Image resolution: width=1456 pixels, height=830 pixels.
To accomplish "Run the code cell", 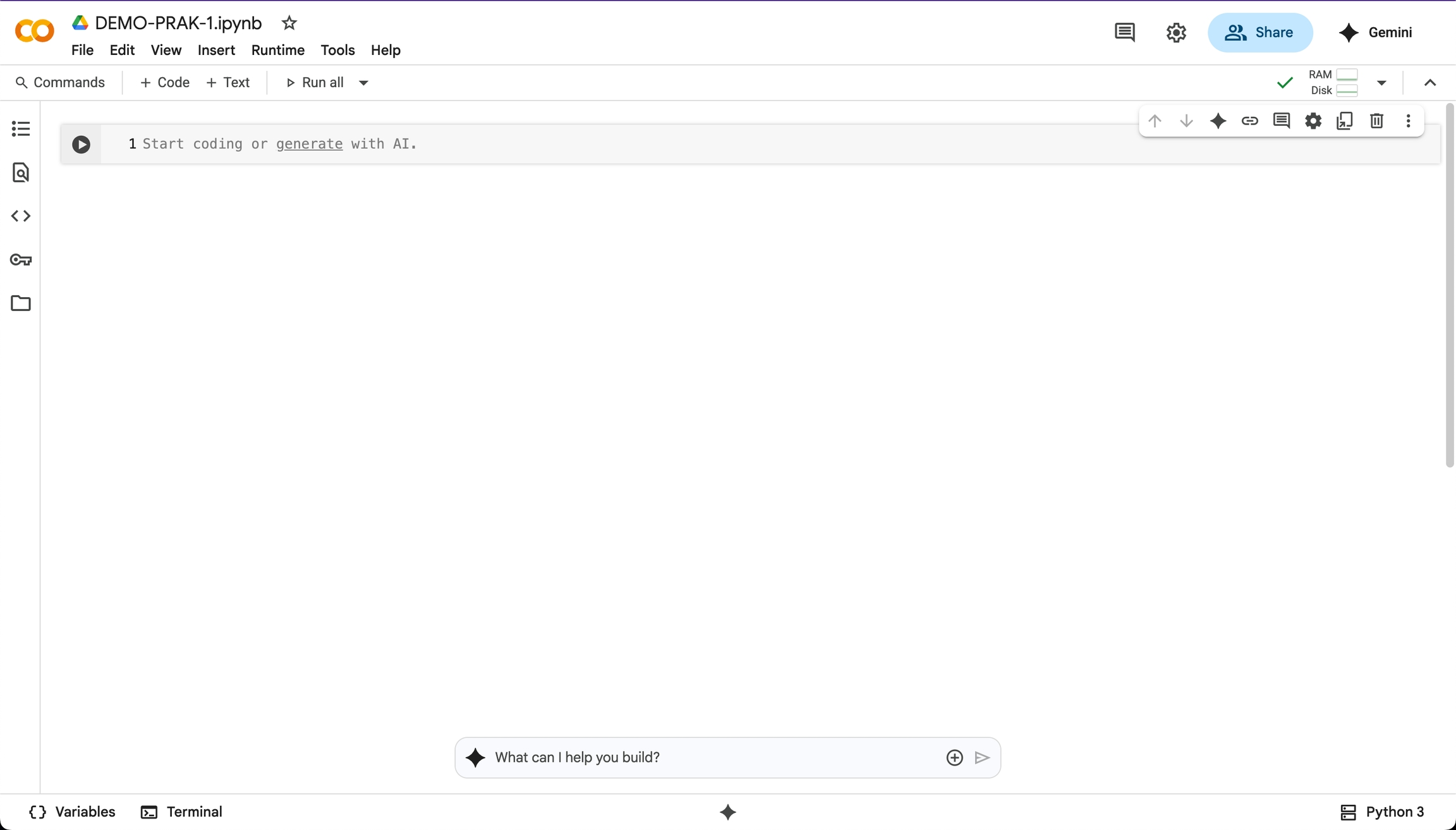I will [81, 145].
